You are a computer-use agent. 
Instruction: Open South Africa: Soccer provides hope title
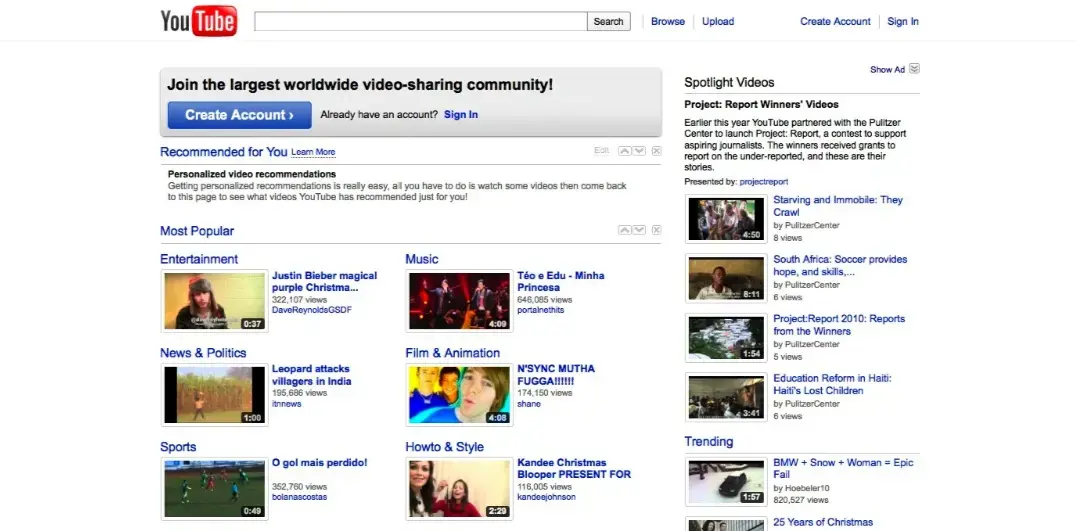click(x=840, y=266)
